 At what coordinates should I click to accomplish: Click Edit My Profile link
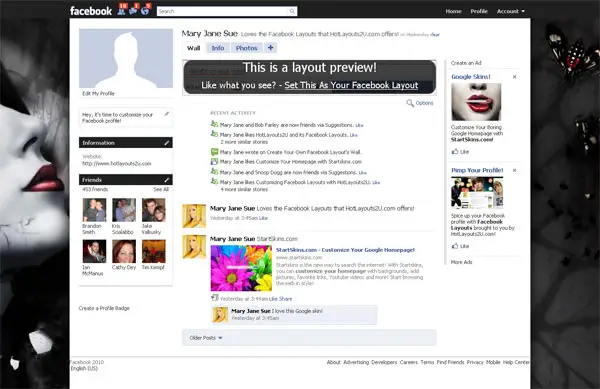coord(98,93)
